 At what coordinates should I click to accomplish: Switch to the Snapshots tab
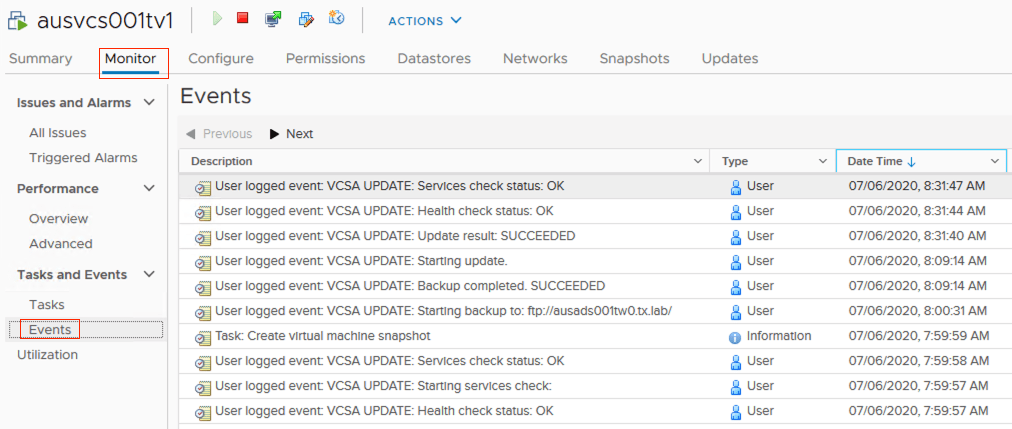[634, 59]
